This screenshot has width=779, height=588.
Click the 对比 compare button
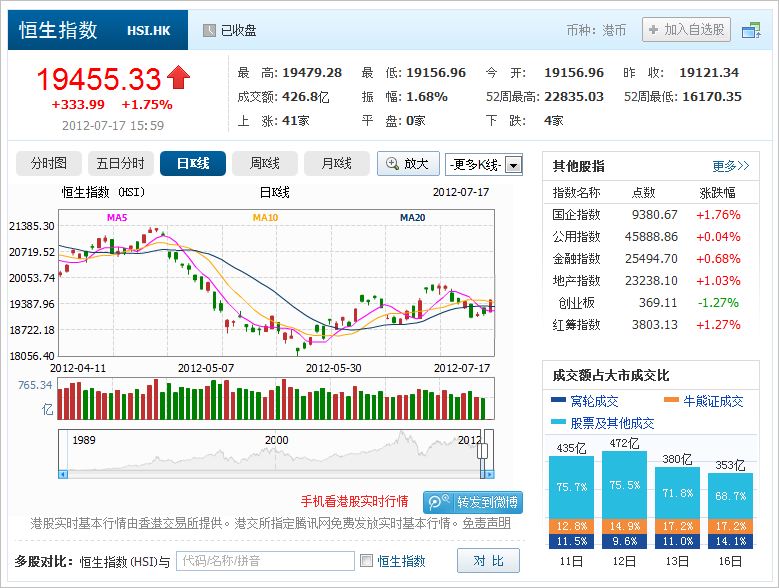point(488,561)
